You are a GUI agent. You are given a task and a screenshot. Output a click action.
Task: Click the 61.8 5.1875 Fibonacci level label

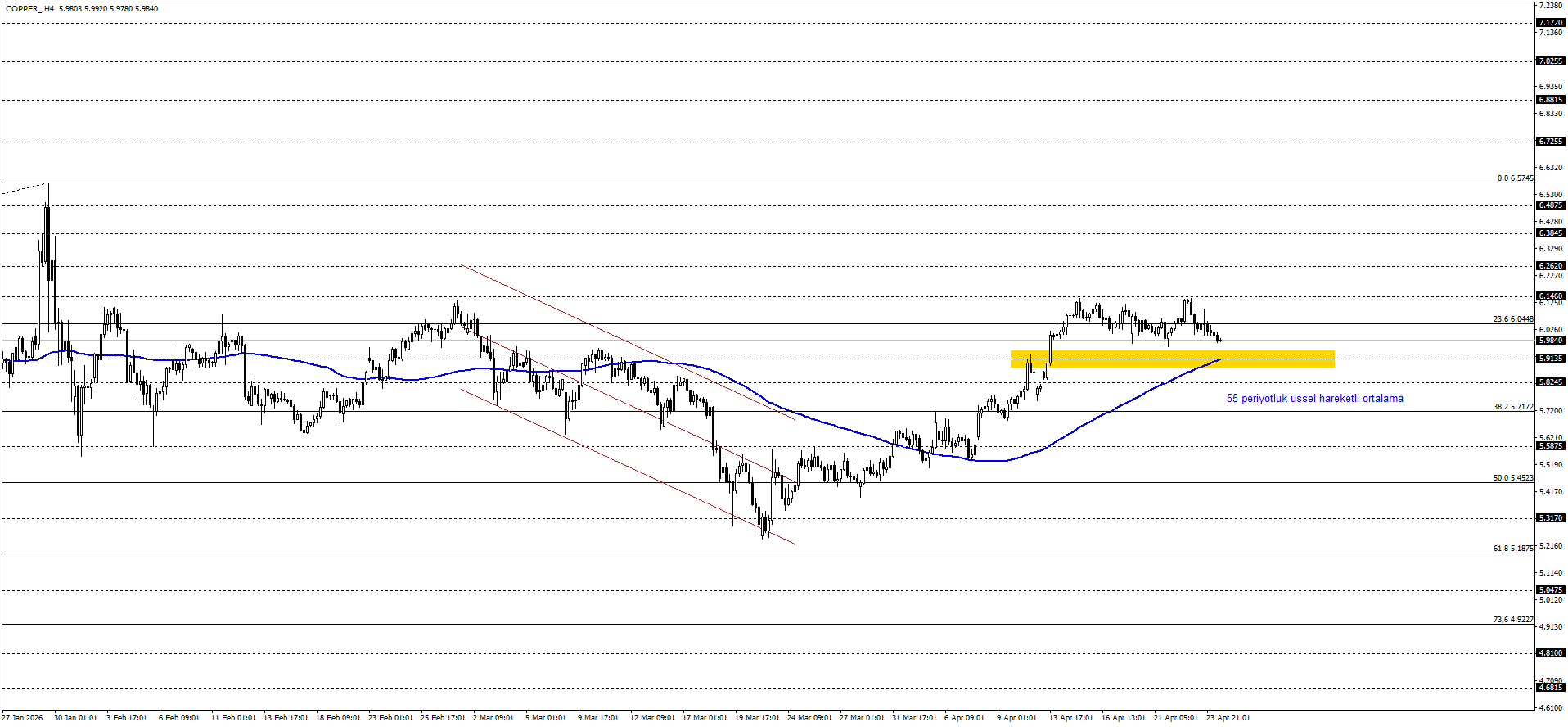1512,549
